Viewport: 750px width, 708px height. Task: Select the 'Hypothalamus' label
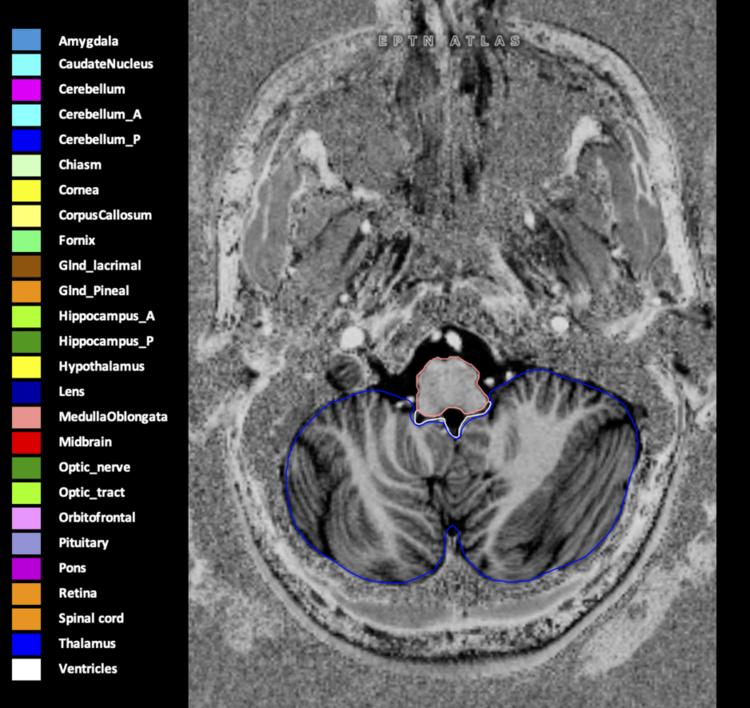coord(101,367)
